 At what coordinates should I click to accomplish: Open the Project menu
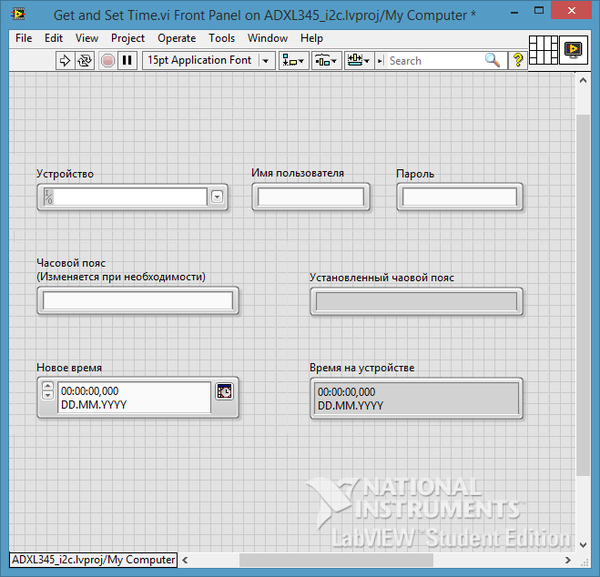coord(128,38)
